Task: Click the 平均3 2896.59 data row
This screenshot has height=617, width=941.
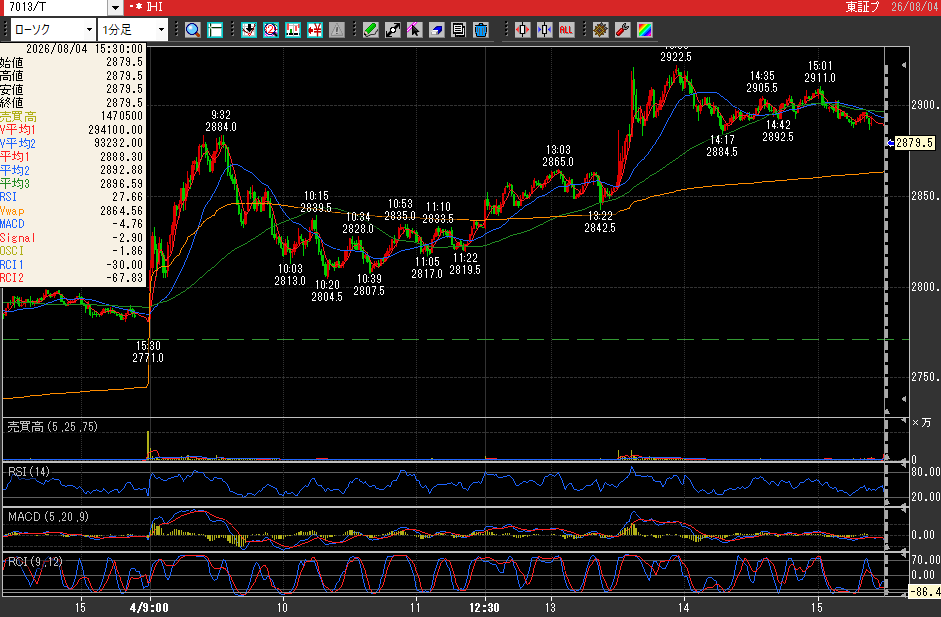Action: [x=72, y=184]
